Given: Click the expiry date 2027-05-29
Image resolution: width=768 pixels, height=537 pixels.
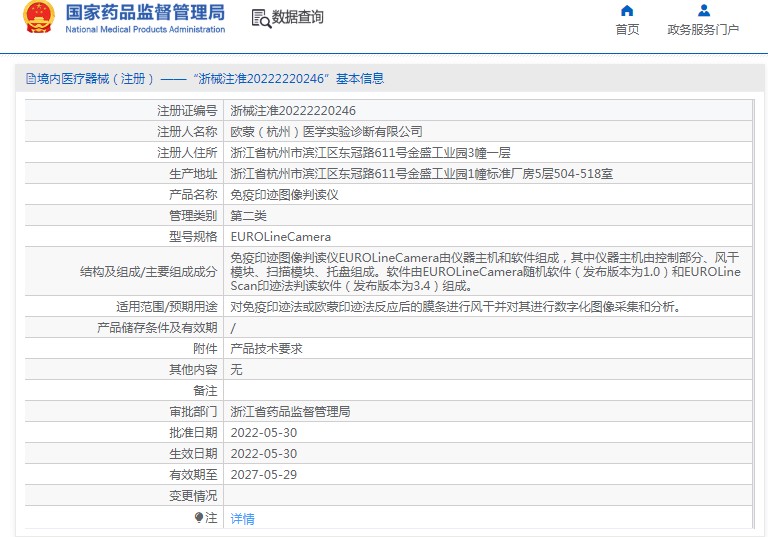Looking at the screenshot, I should click(264, 474).
